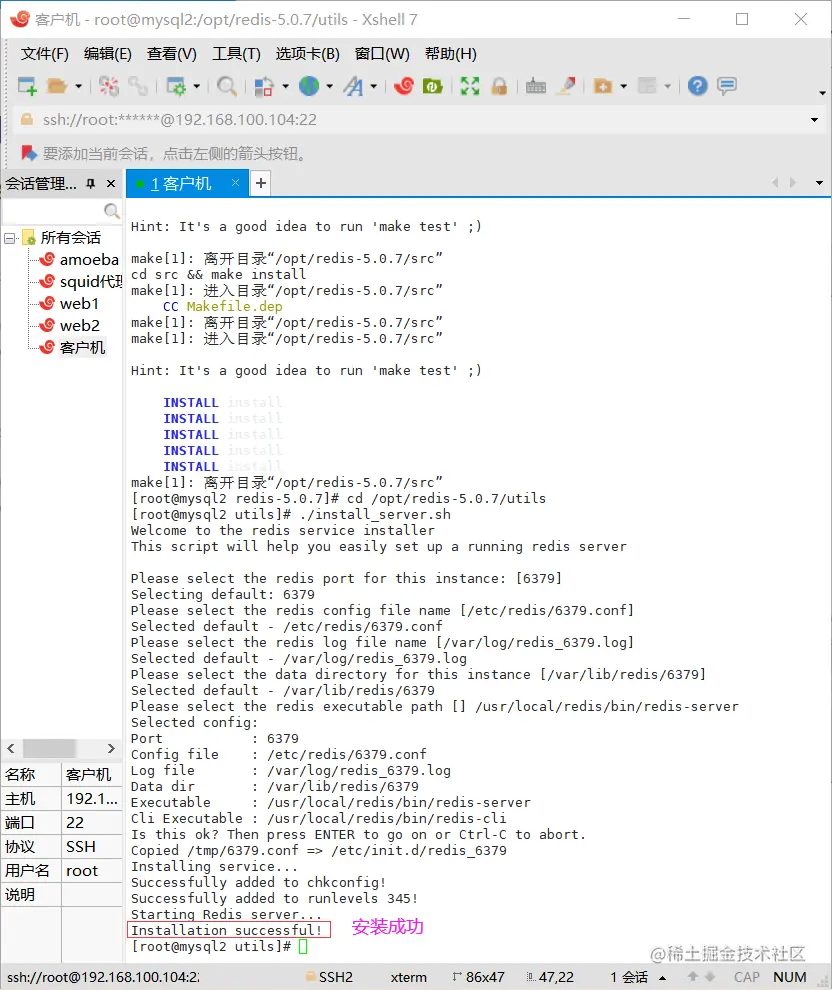Open the toolbar overflow arrow at far right

point(822,93)
